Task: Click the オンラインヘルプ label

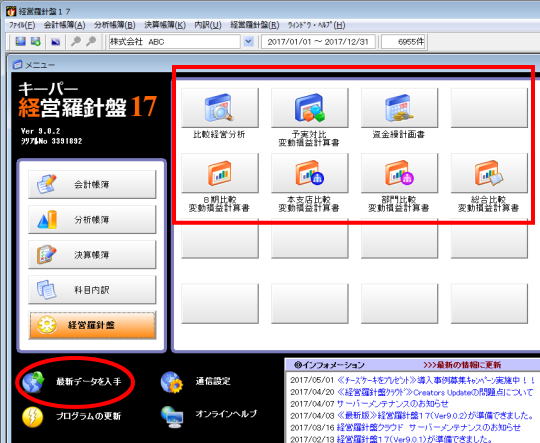Action: pos(226,414)
